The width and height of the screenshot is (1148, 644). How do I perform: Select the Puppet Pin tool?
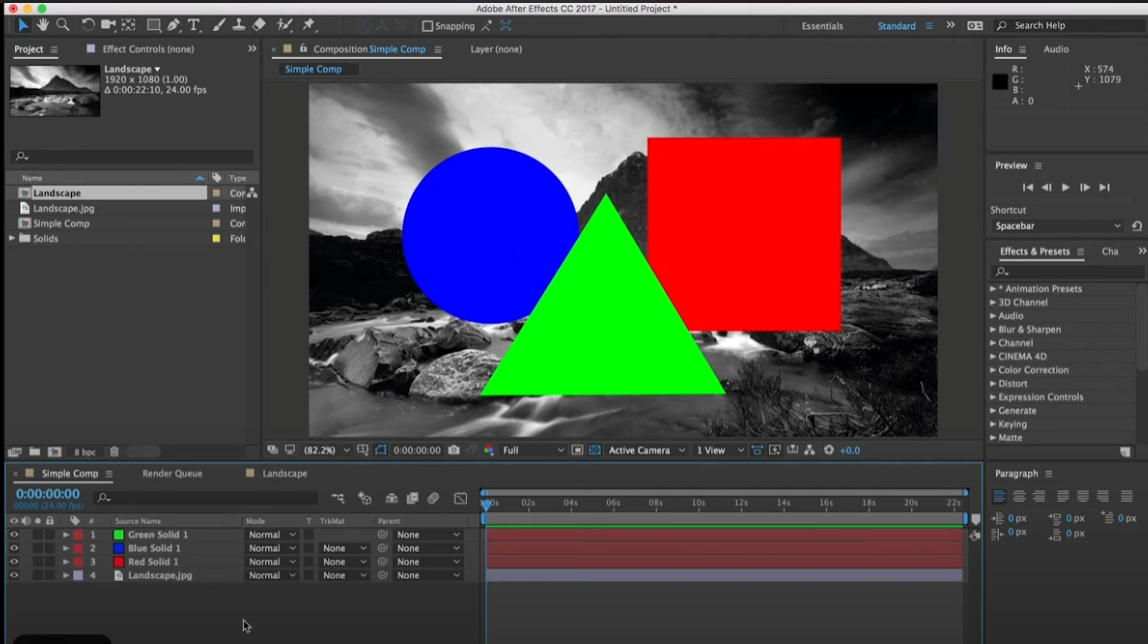[x=309, y=25]
